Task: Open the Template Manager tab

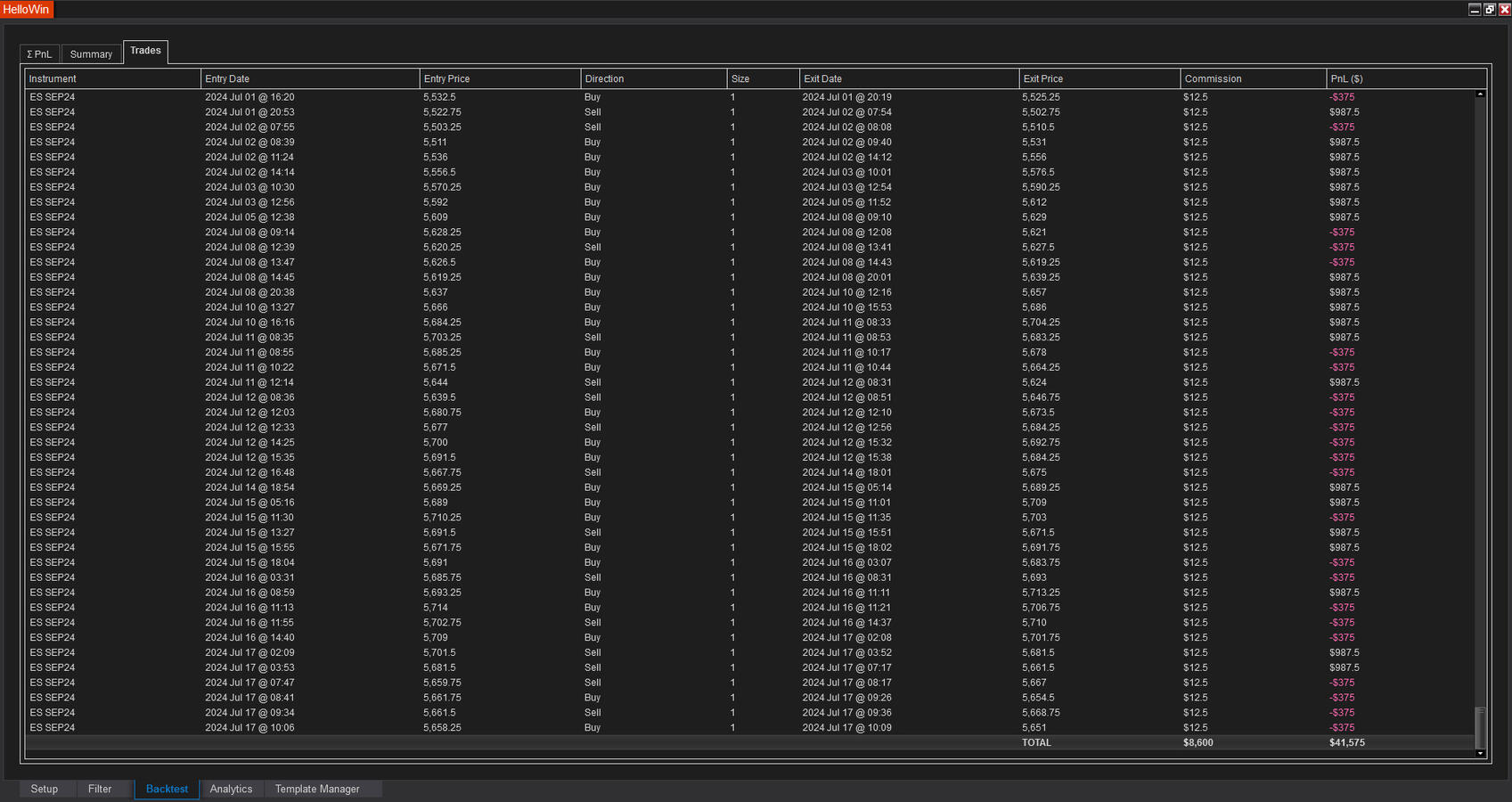Action: [x=317, y=790]
